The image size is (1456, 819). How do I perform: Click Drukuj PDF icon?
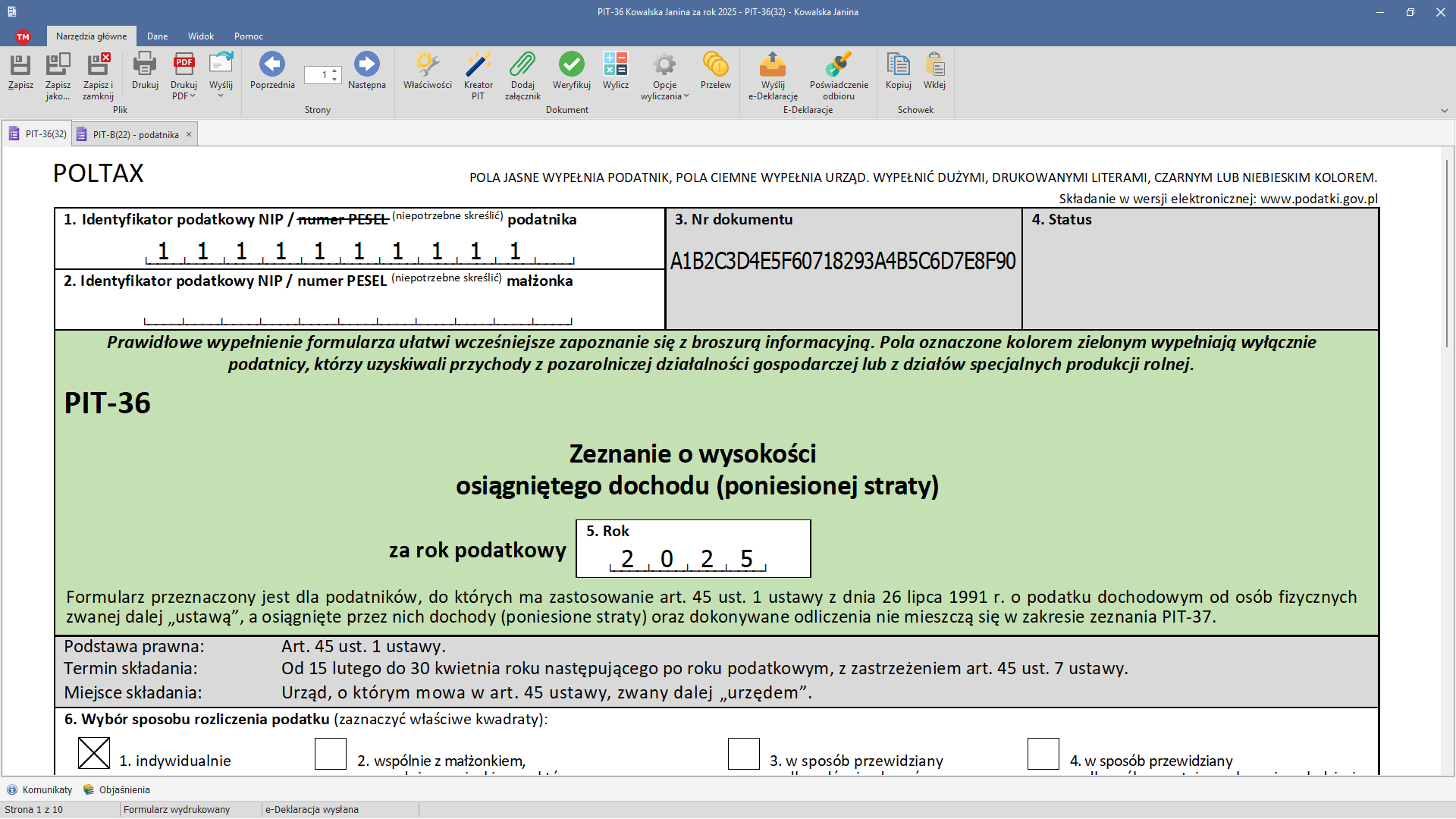(x=184, y=64)
